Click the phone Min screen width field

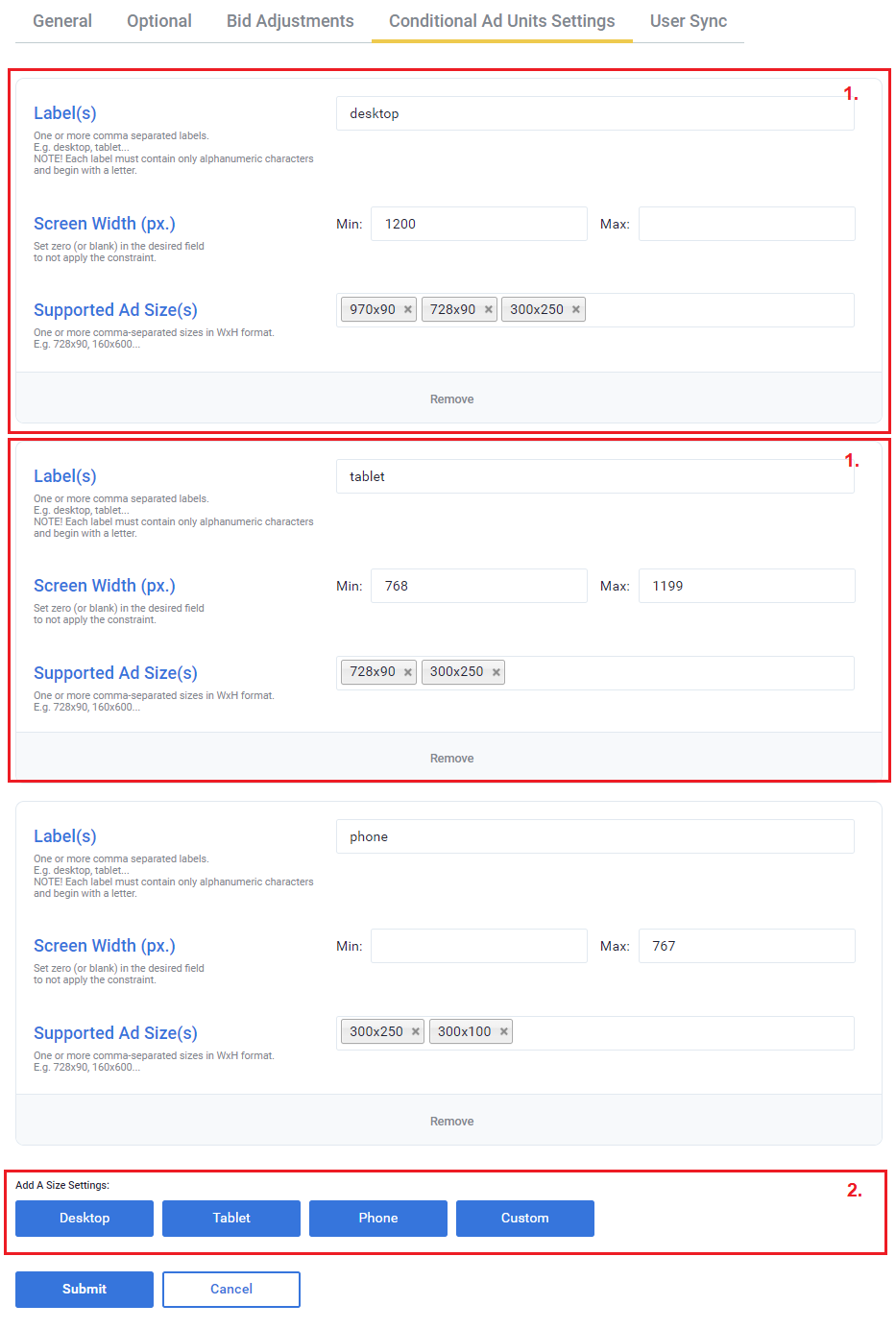[x=478, y=946]
